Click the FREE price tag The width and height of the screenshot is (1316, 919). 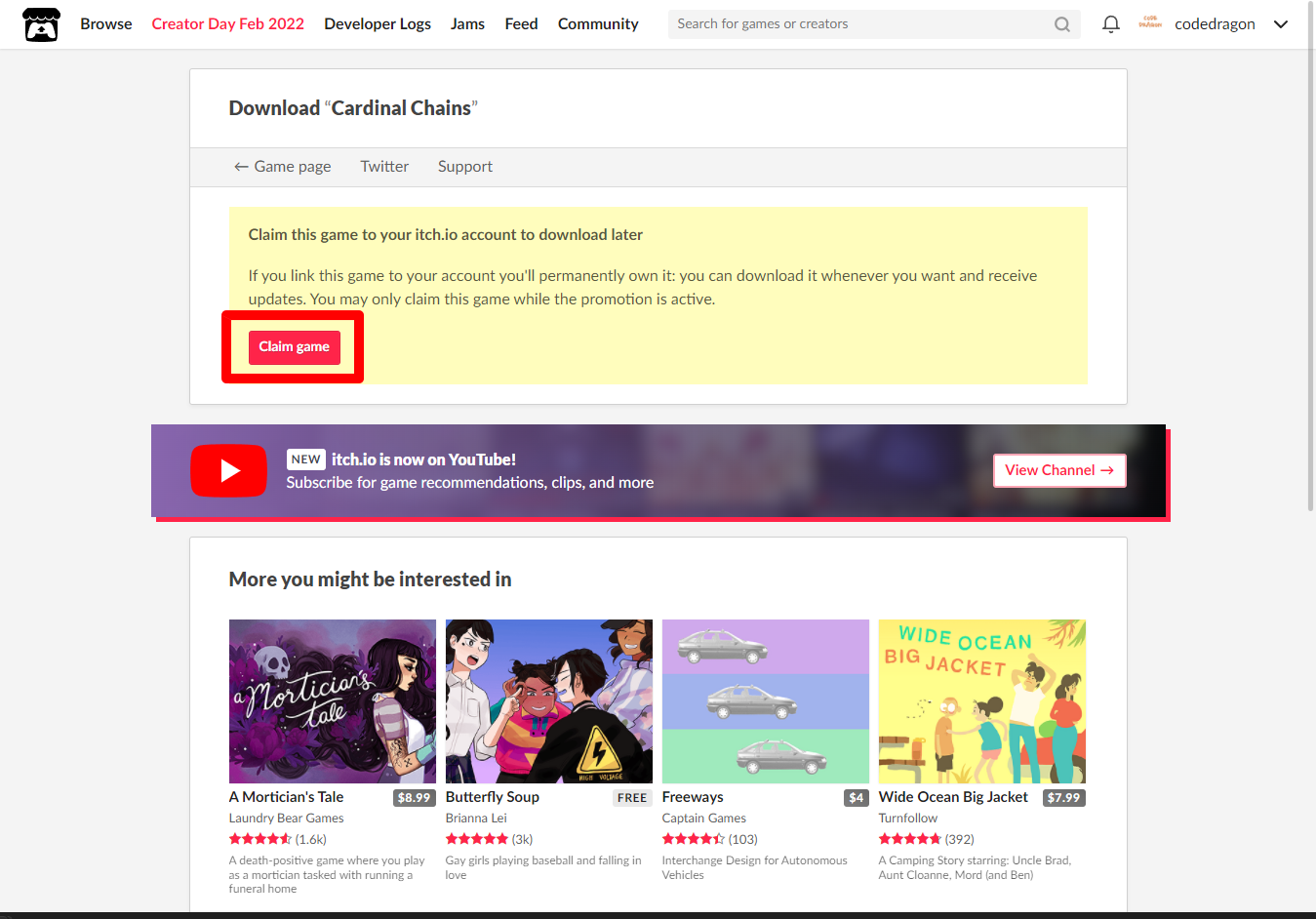[x=632, y=798]
